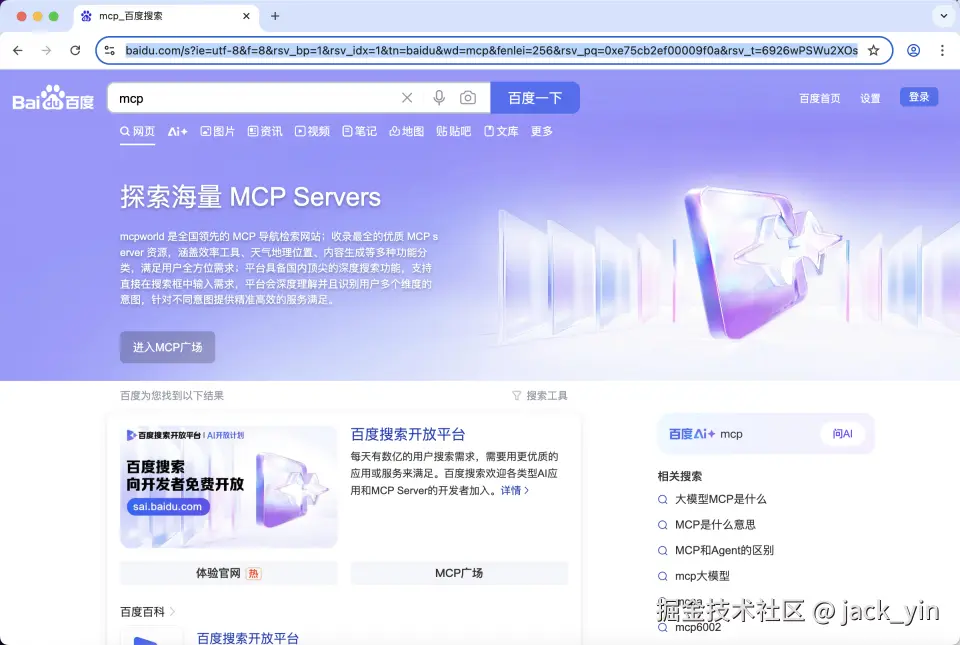Click the 探索海量 MCP Servers heading
Screen dimensions: 960x645
tap(250, 197)
